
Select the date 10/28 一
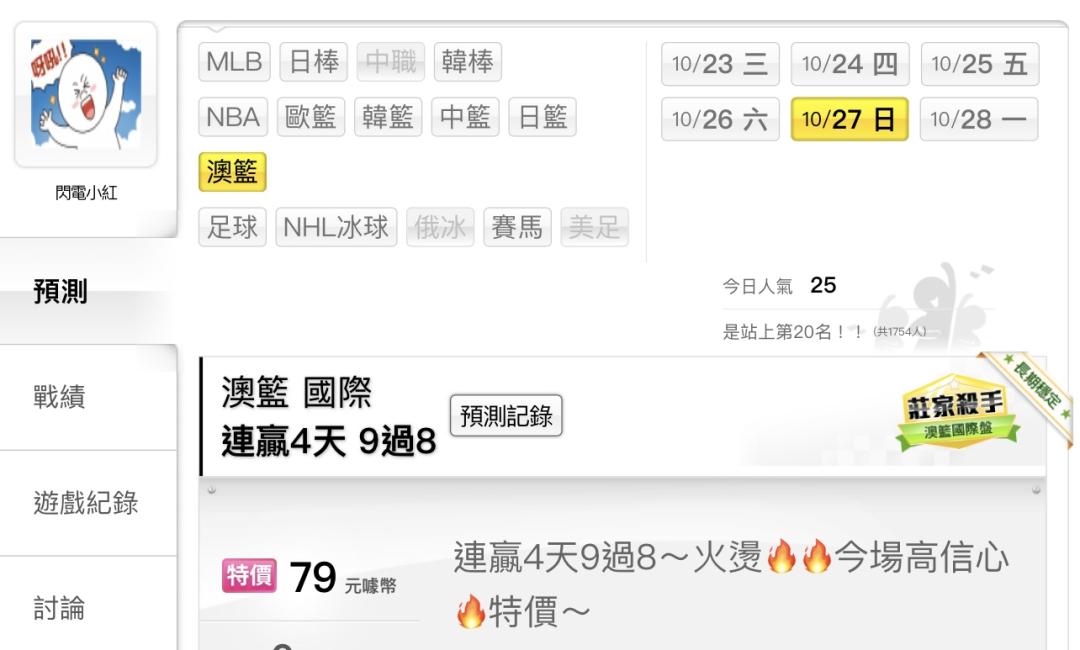pyautogui.click(x=979, y=119)
